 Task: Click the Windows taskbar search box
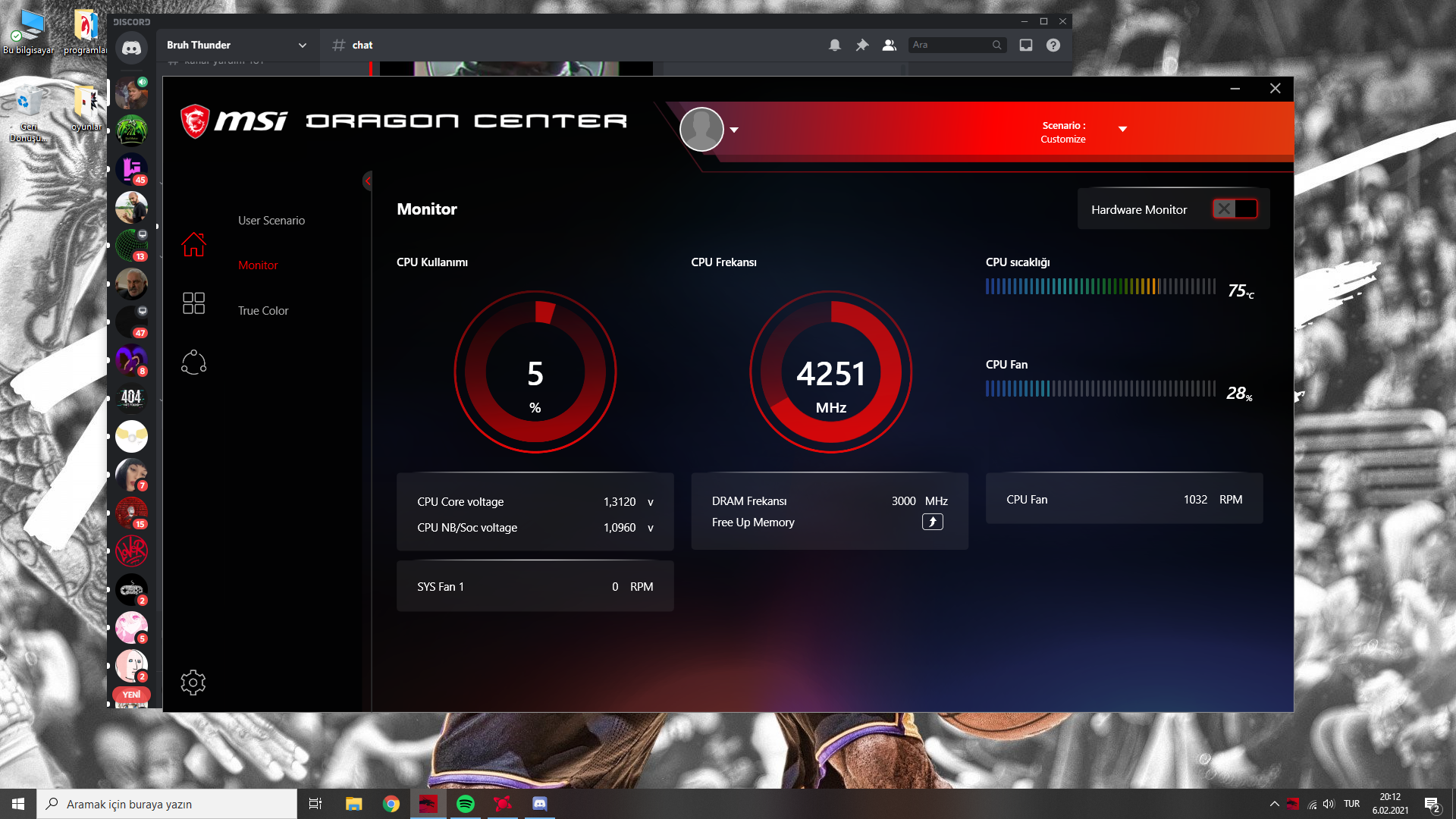pos(167,804)
